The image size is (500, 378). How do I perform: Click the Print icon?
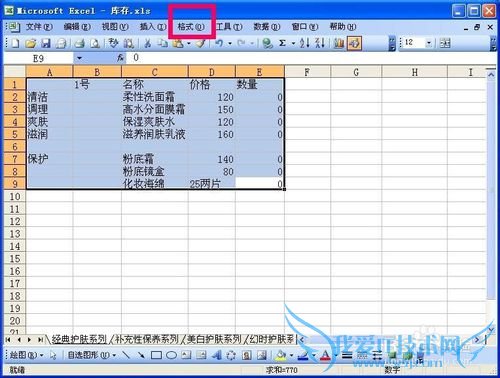pyautogui.click(x=79, y=43)
